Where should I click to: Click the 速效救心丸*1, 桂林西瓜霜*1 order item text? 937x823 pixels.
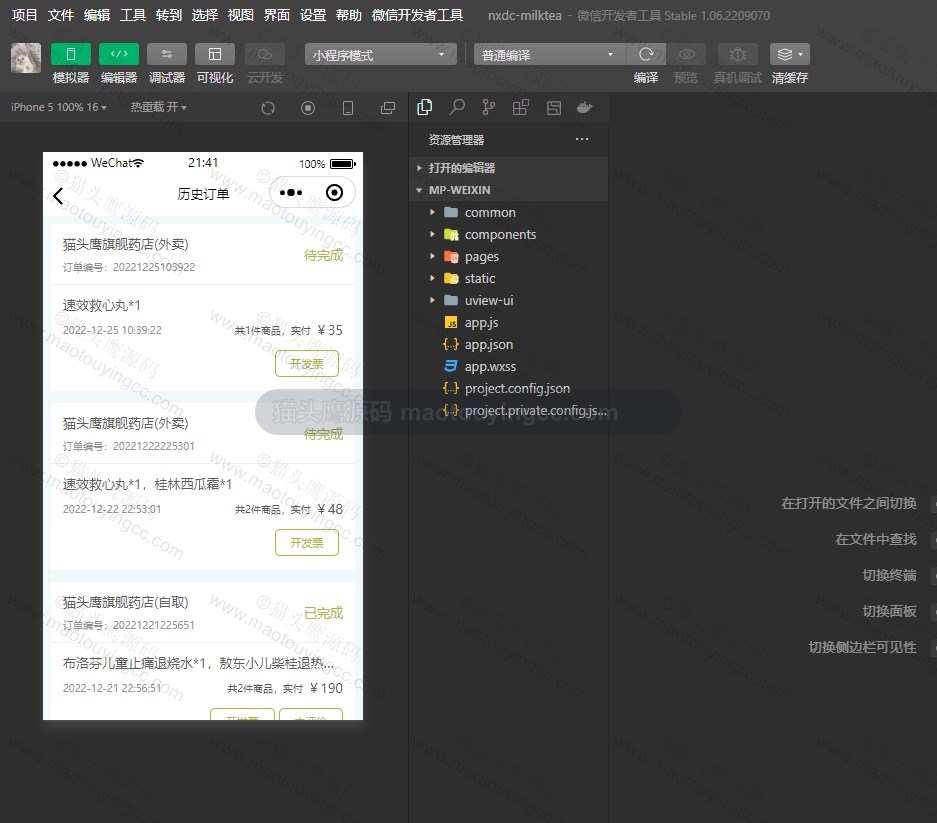click(x=147, y=484)
